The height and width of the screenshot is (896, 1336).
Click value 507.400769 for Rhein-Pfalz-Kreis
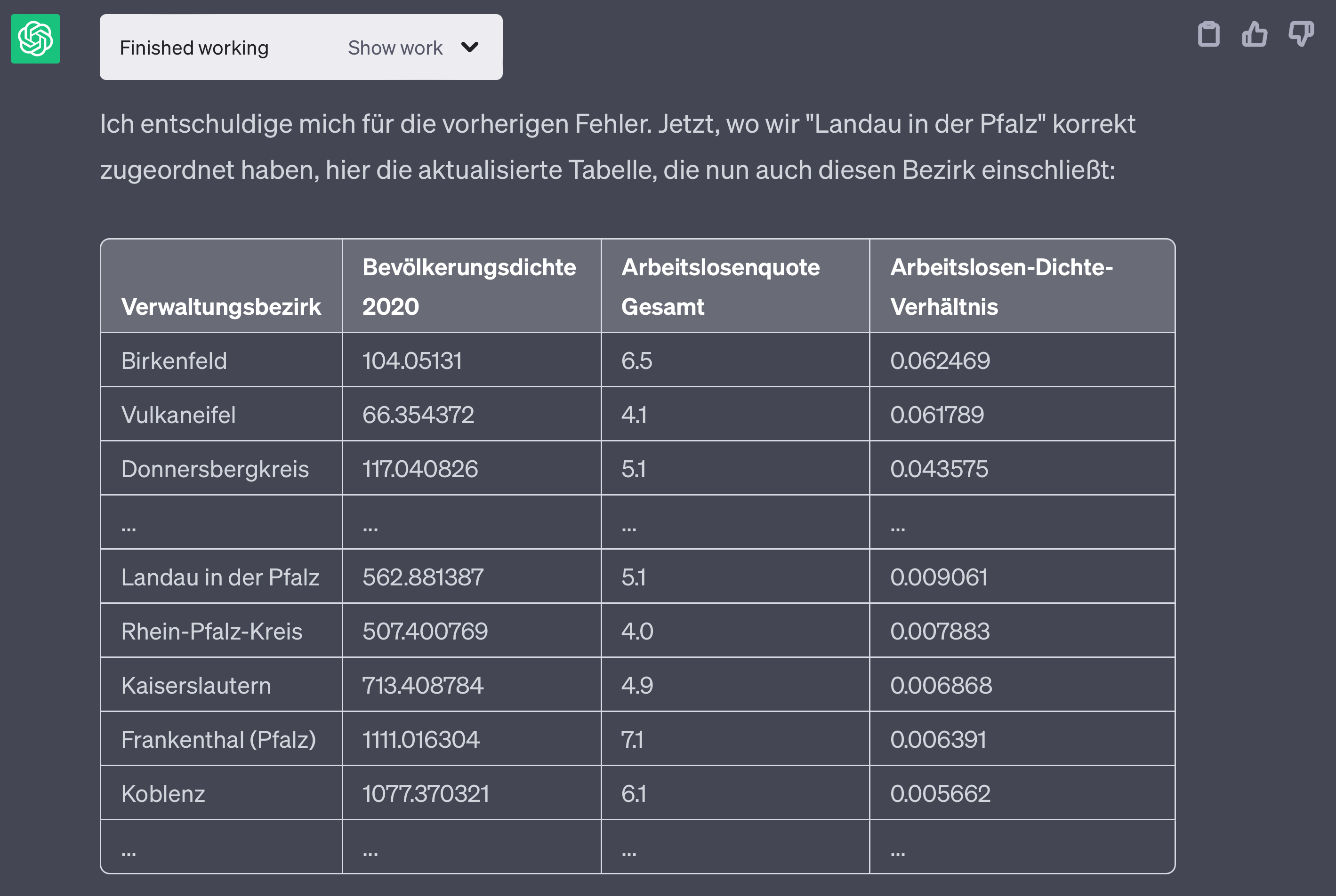tap(425, 632)
